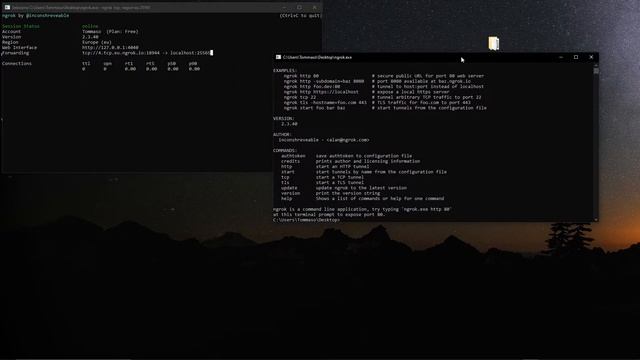Click the 'ttl' connections column header
The image size is (640, 360).
point(86,63)
